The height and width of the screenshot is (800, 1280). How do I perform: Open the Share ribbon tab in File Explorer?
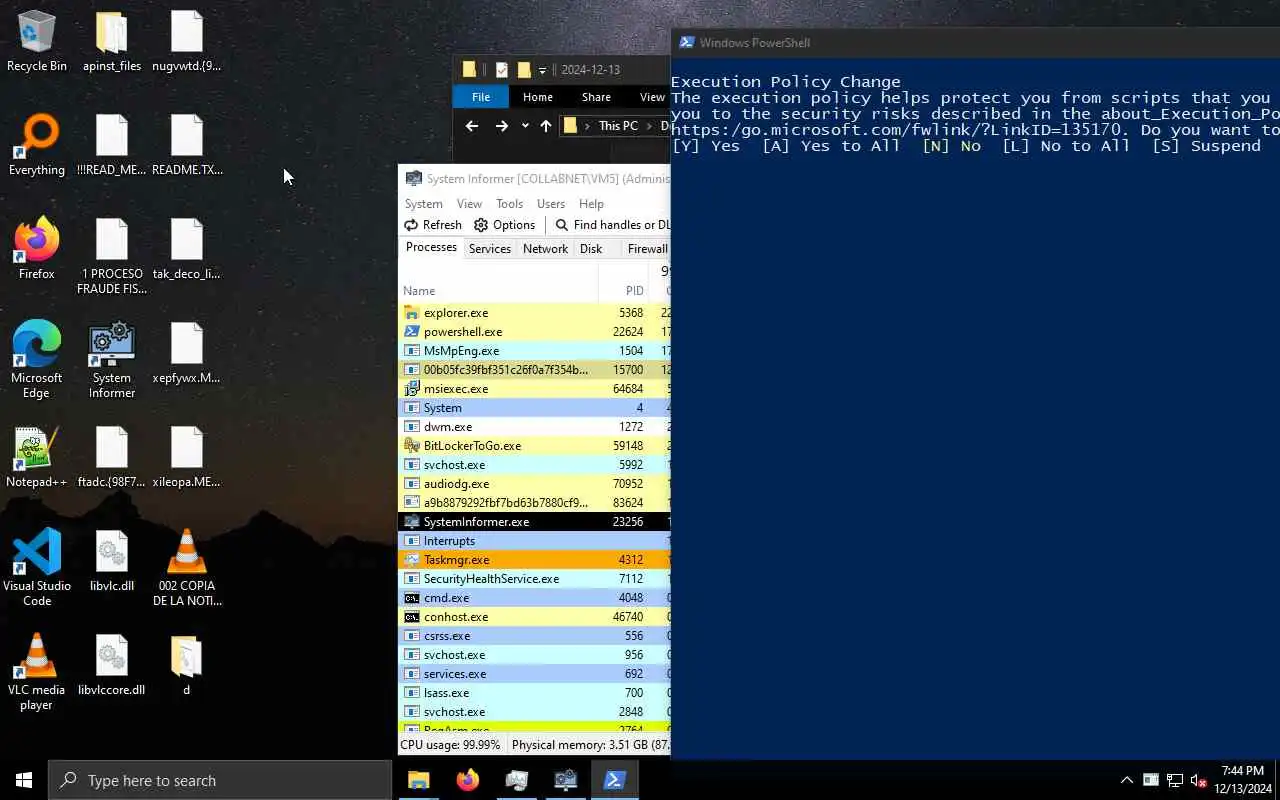(x=596, y=97)
